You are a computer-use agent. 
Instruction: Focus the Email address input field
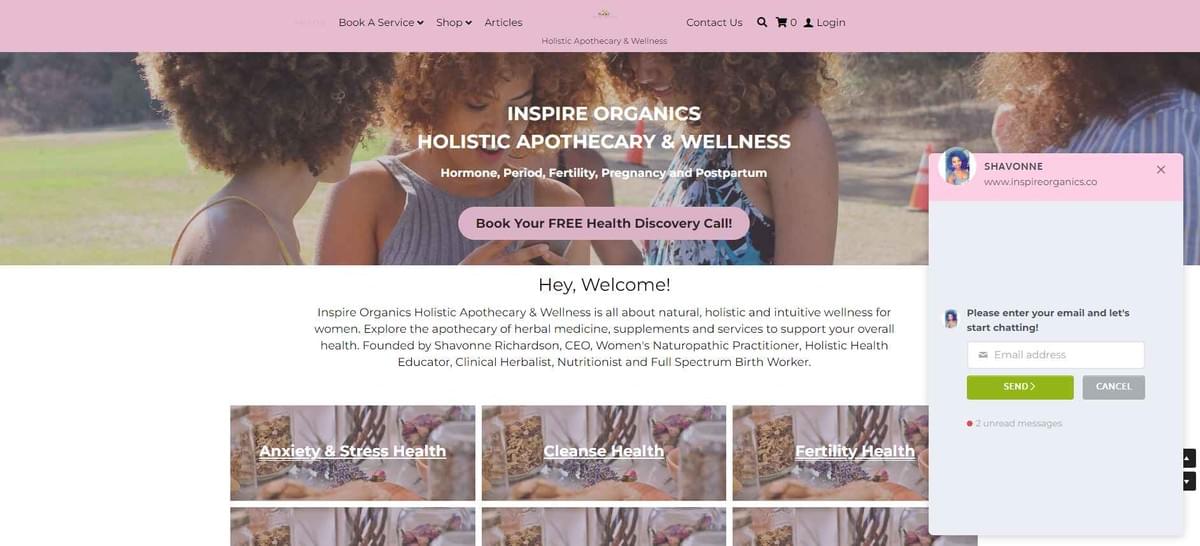tap(1056, 355)
